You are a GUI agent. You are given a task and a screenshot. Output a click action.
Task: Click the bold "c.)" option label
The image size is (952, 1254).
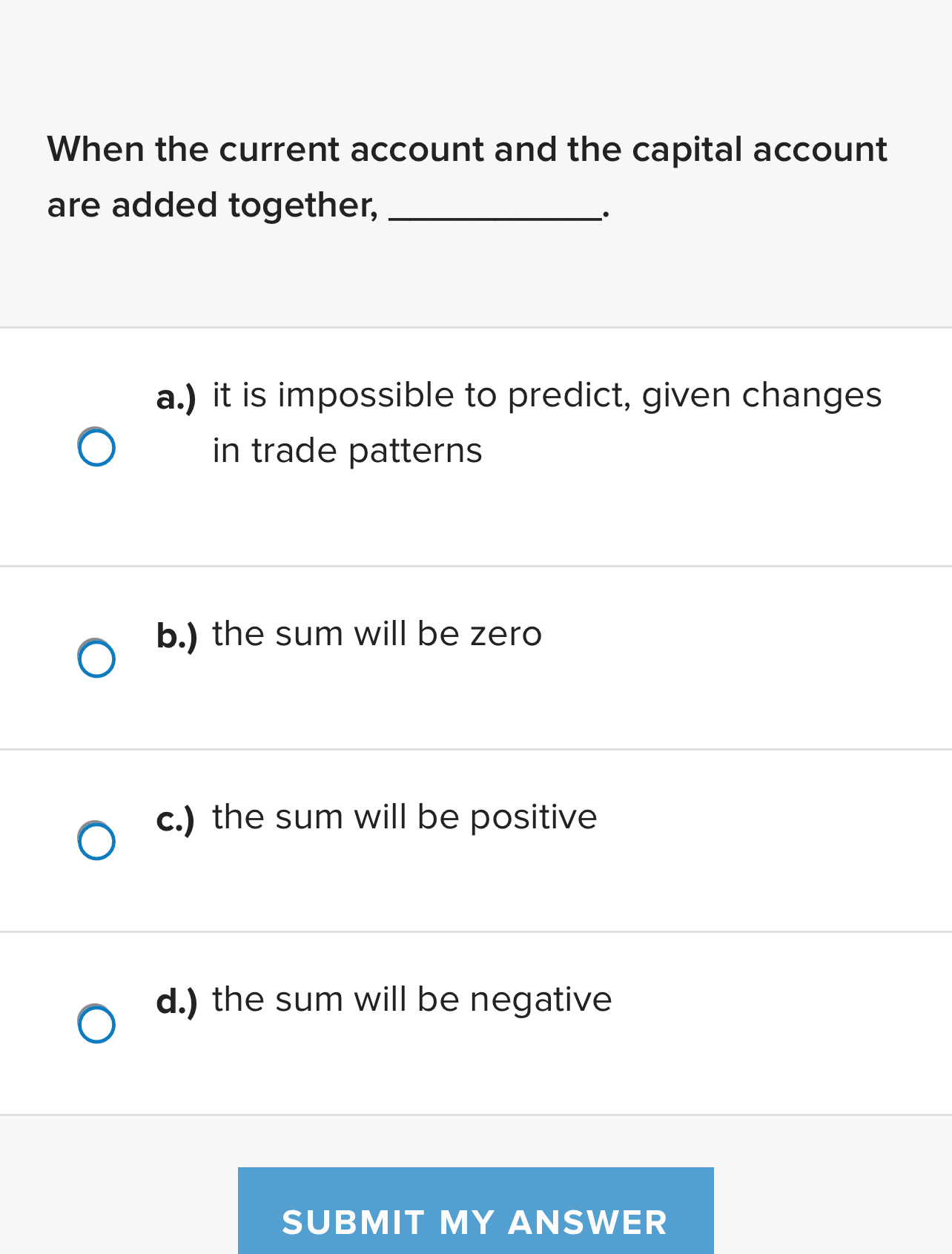click(176, 819)
